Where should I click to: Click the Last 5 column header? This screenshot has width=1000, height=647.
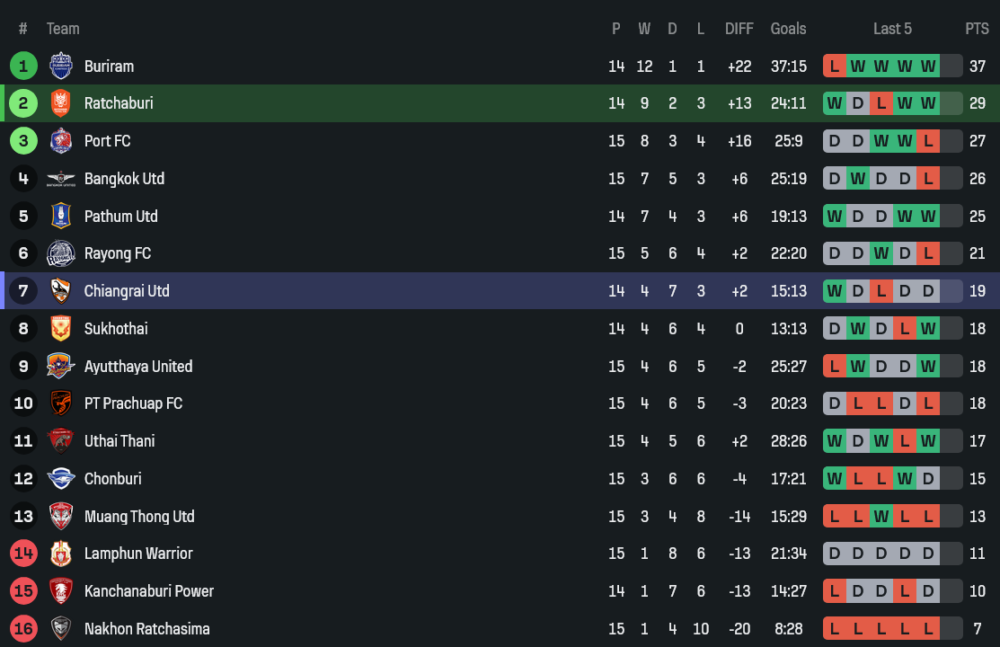pyautogui.click(x=892, y=29)
